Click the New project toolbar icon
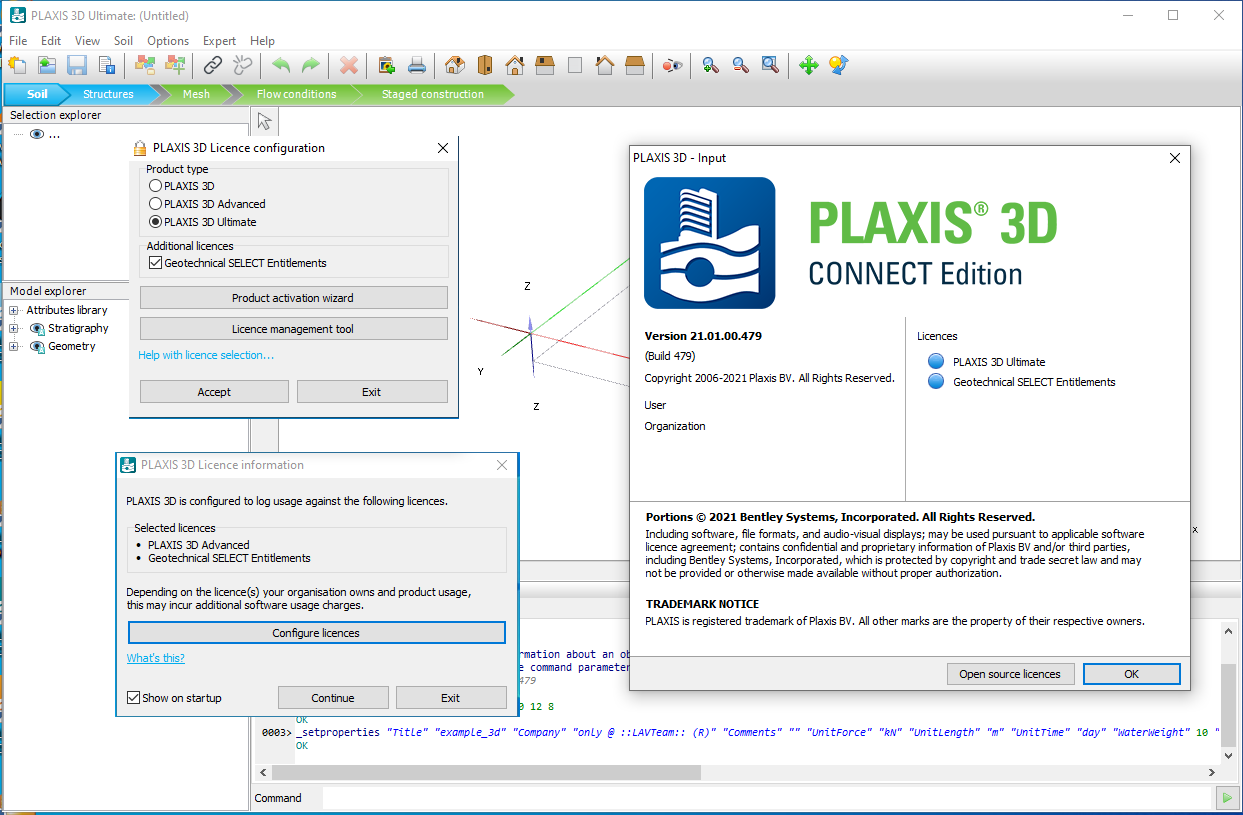 coord(18,65)
